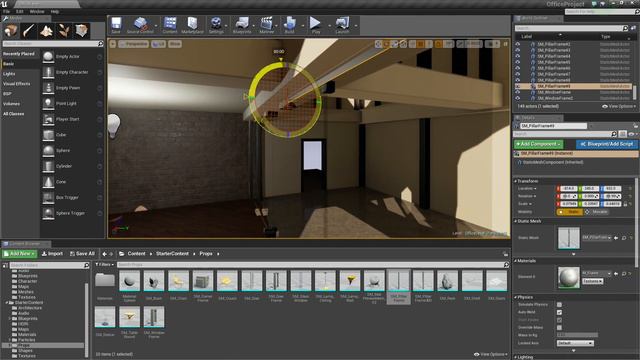The height and width of the screenshot is (360, 640).
Task: Click the Point Light placement icon
Action: coord(48,103)
